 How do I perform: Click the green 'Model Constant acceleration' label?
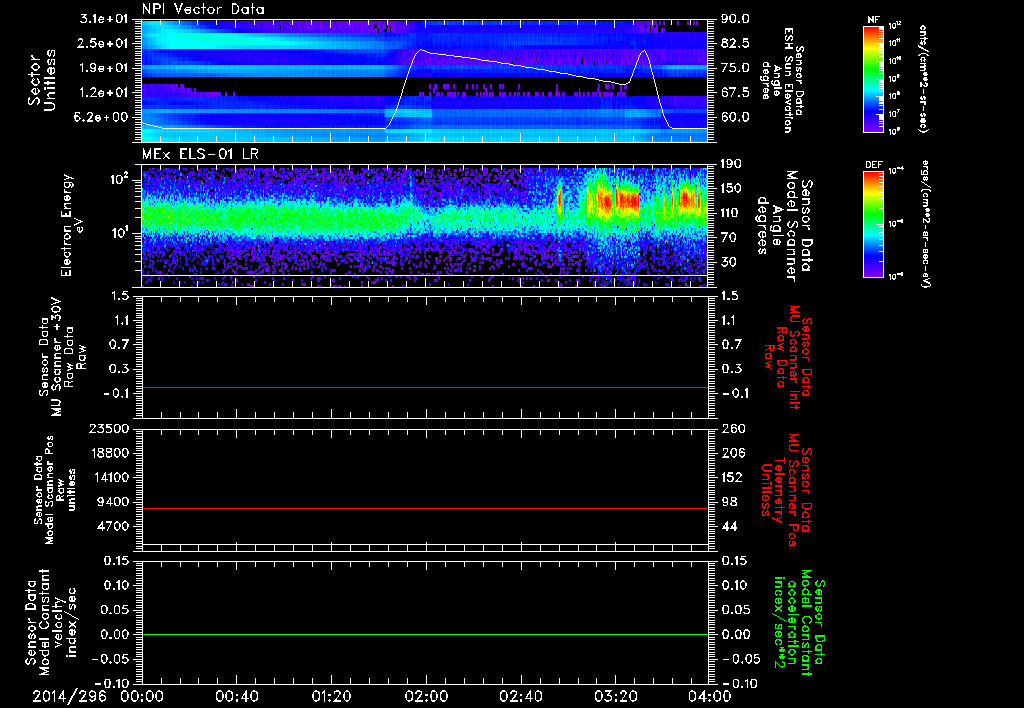799,622
